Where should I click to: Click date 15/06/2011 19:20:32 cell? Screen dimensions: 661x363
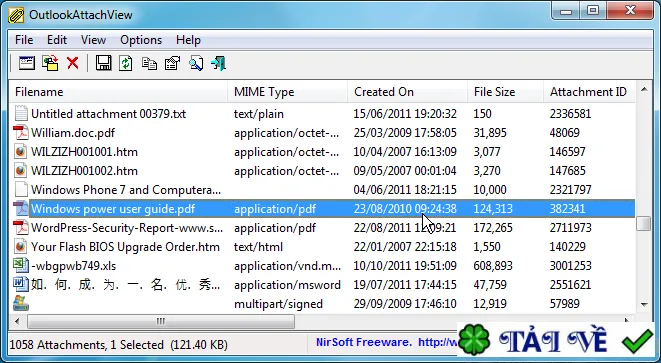(x=405, y=114)
